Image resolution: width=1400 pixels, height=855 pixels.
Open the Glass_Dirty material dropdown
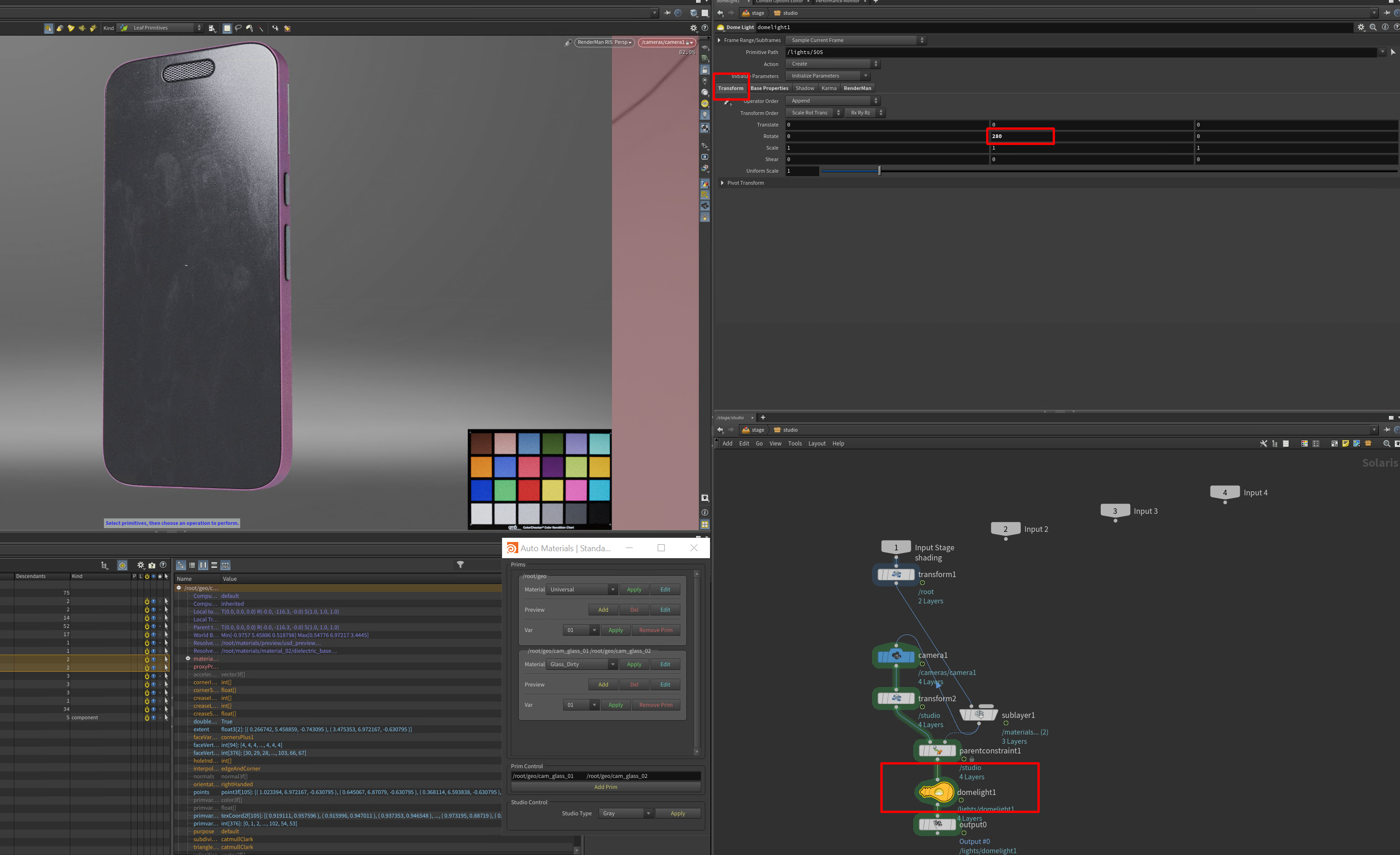582,664
